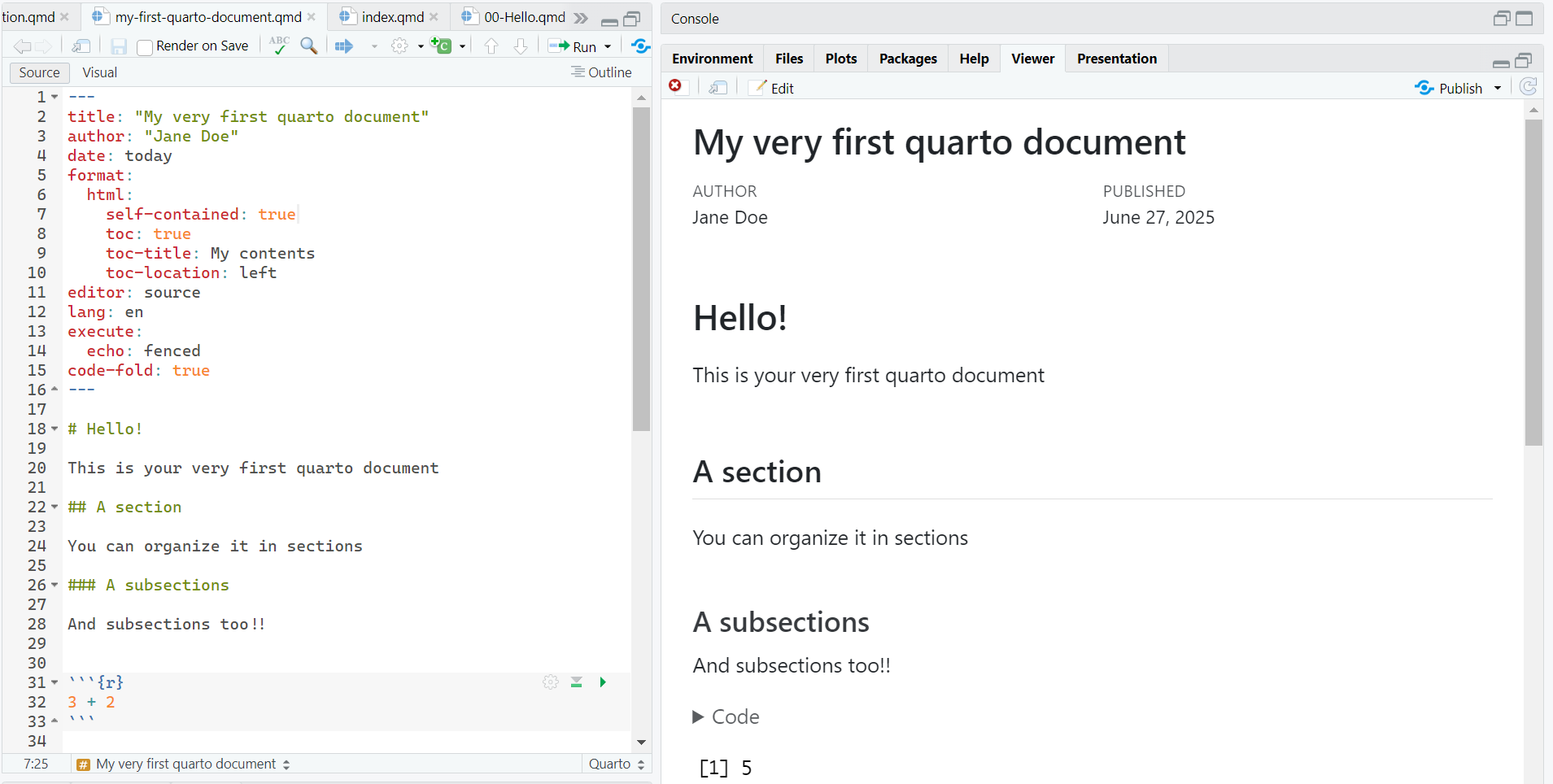The width and height of the screenshot is (1553, 784).
Task: Open the Help tab
Action: tap(974, 59)
